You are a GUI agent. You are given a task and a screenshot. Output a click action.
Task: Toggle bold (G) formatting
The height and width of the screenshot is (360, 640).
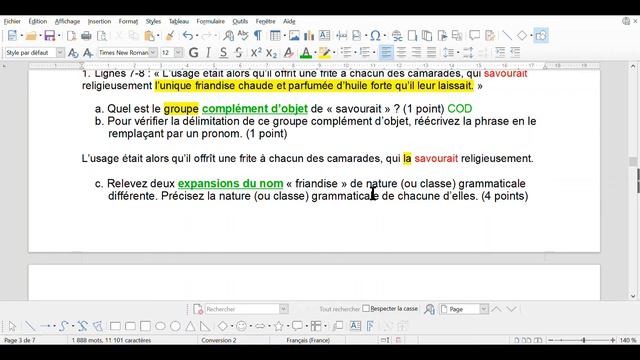pyautogui.click(x=193, y=53)
